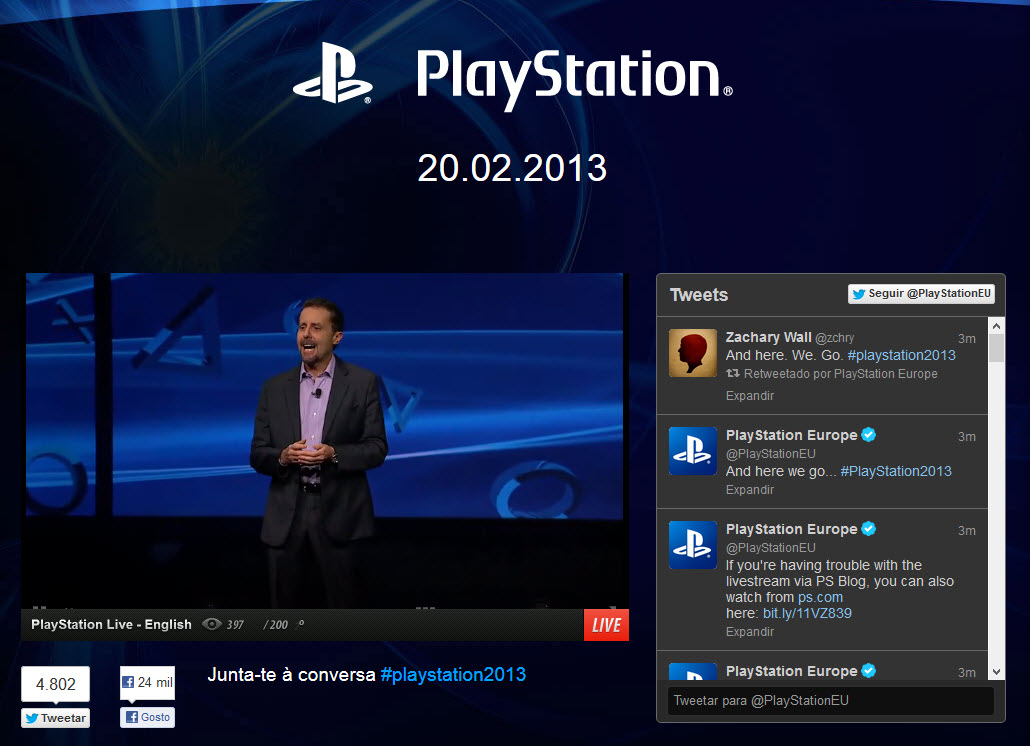Click the verified badge on the first PlayStation Europe tweet
1030x746 pixels.
point(869,435)
